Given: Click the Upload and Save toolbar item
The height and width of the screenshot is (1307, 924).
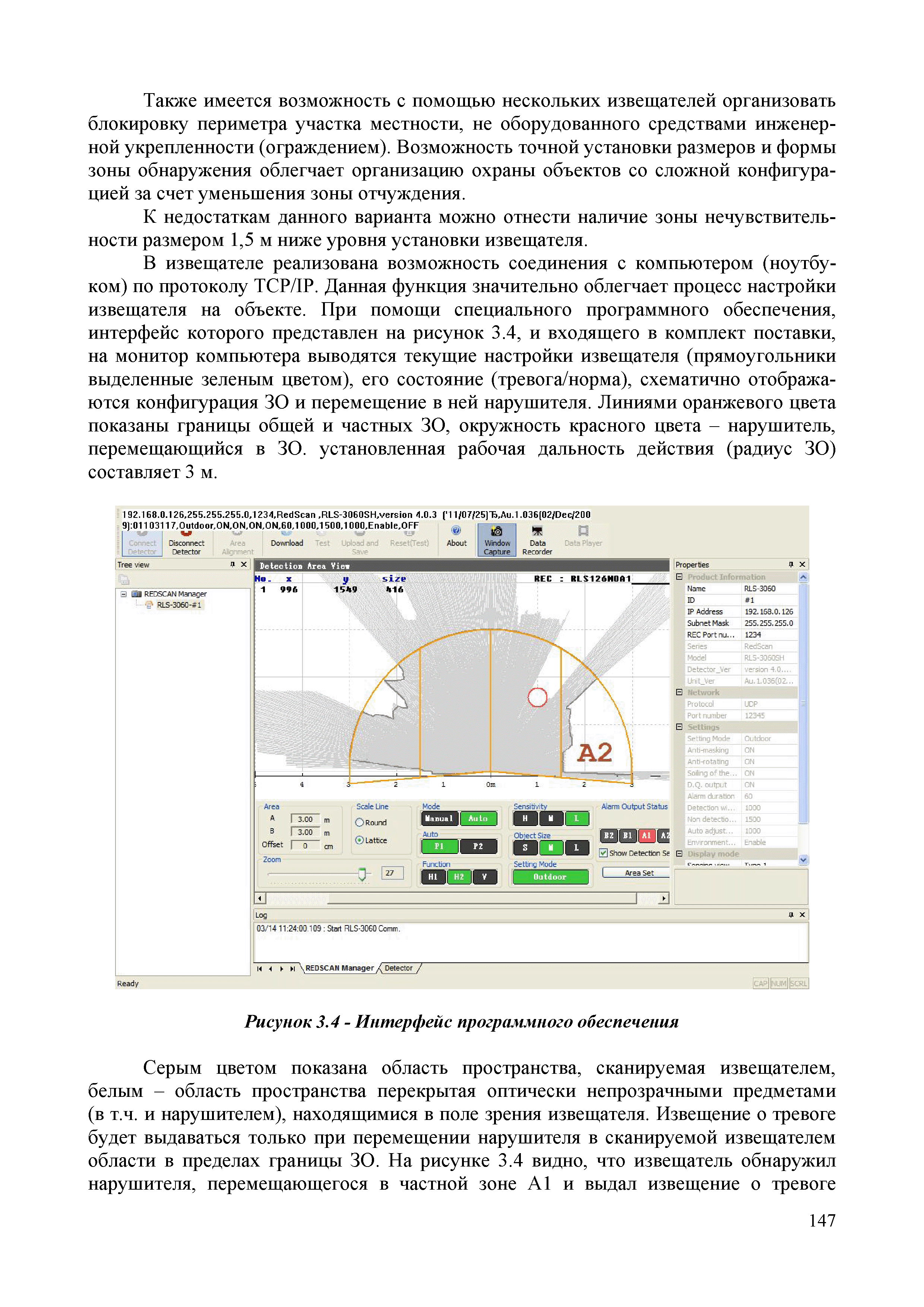Looking at the screenshot, I should point(359,544).
